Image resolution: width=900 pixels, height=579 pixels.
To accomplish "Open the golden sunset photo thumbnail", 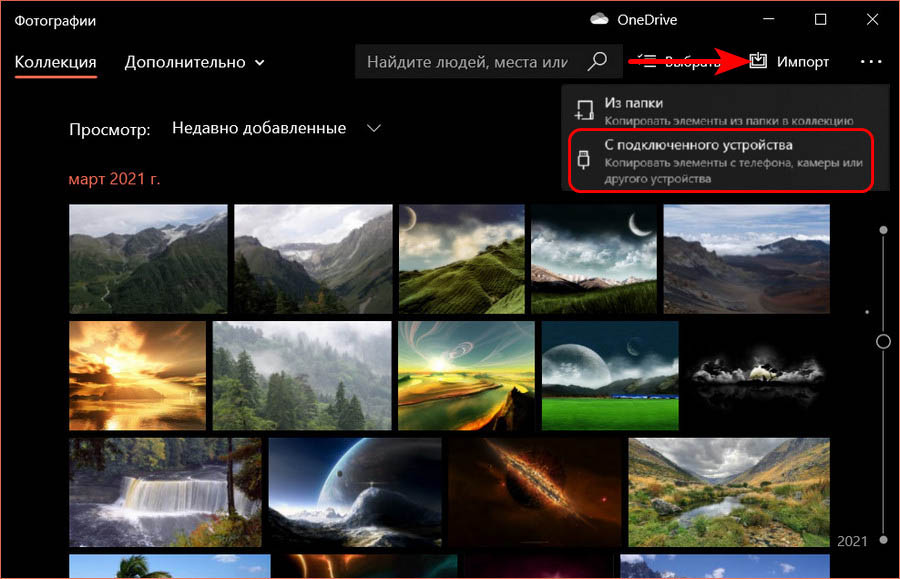I will point(137,375).
